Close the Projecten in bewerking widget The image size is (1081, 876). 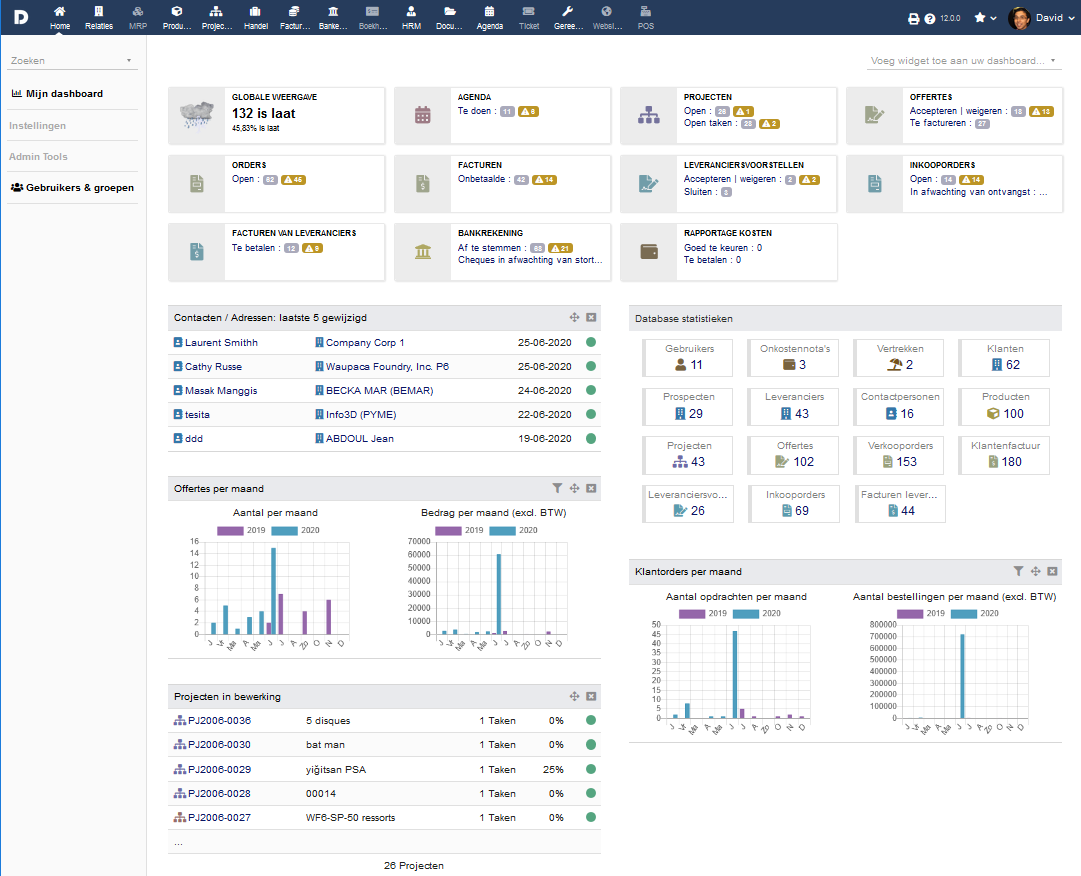coord(590,697)
